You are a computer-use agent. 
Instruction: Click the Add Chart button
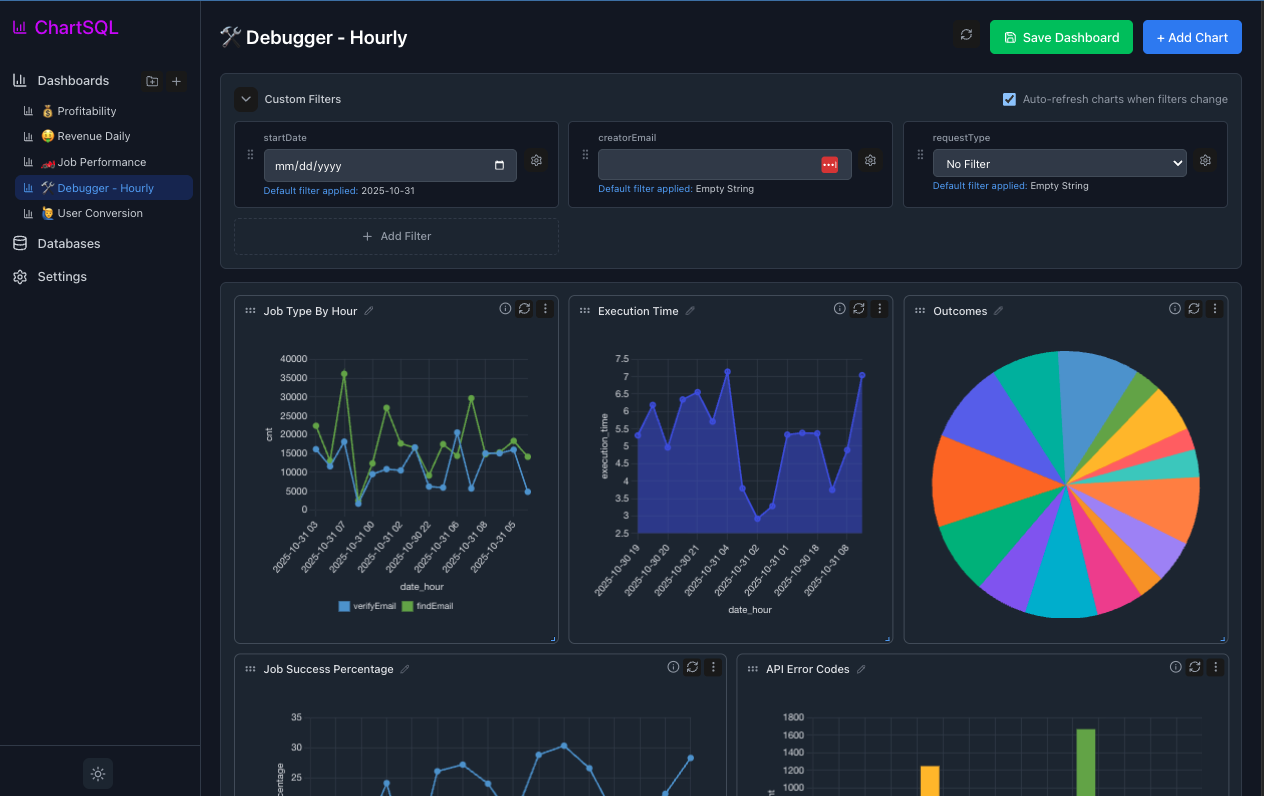coord(1192,37)
